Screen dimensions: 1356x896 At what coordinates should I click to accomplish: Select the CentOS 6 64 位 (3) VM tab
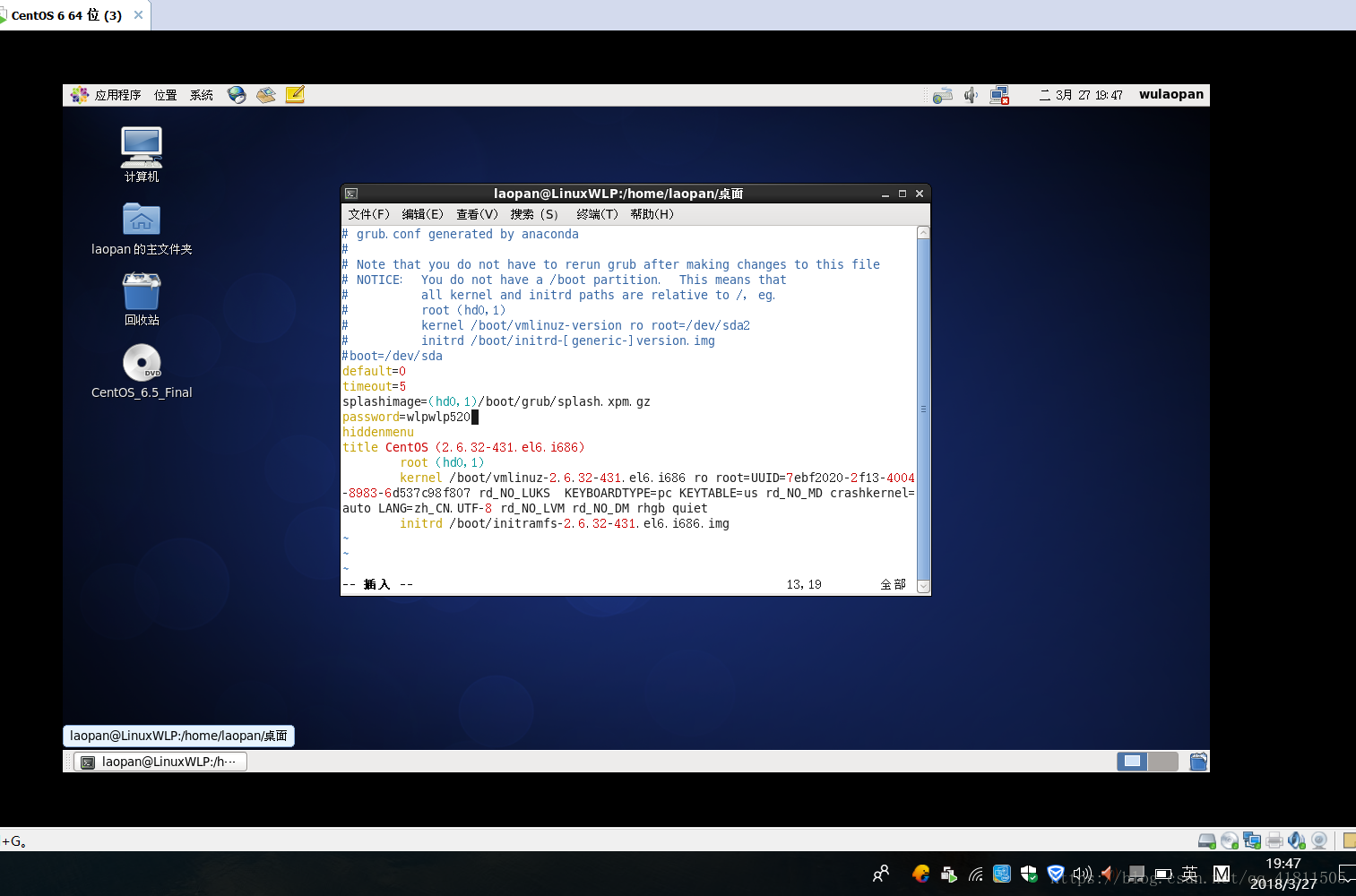[66, 15]
